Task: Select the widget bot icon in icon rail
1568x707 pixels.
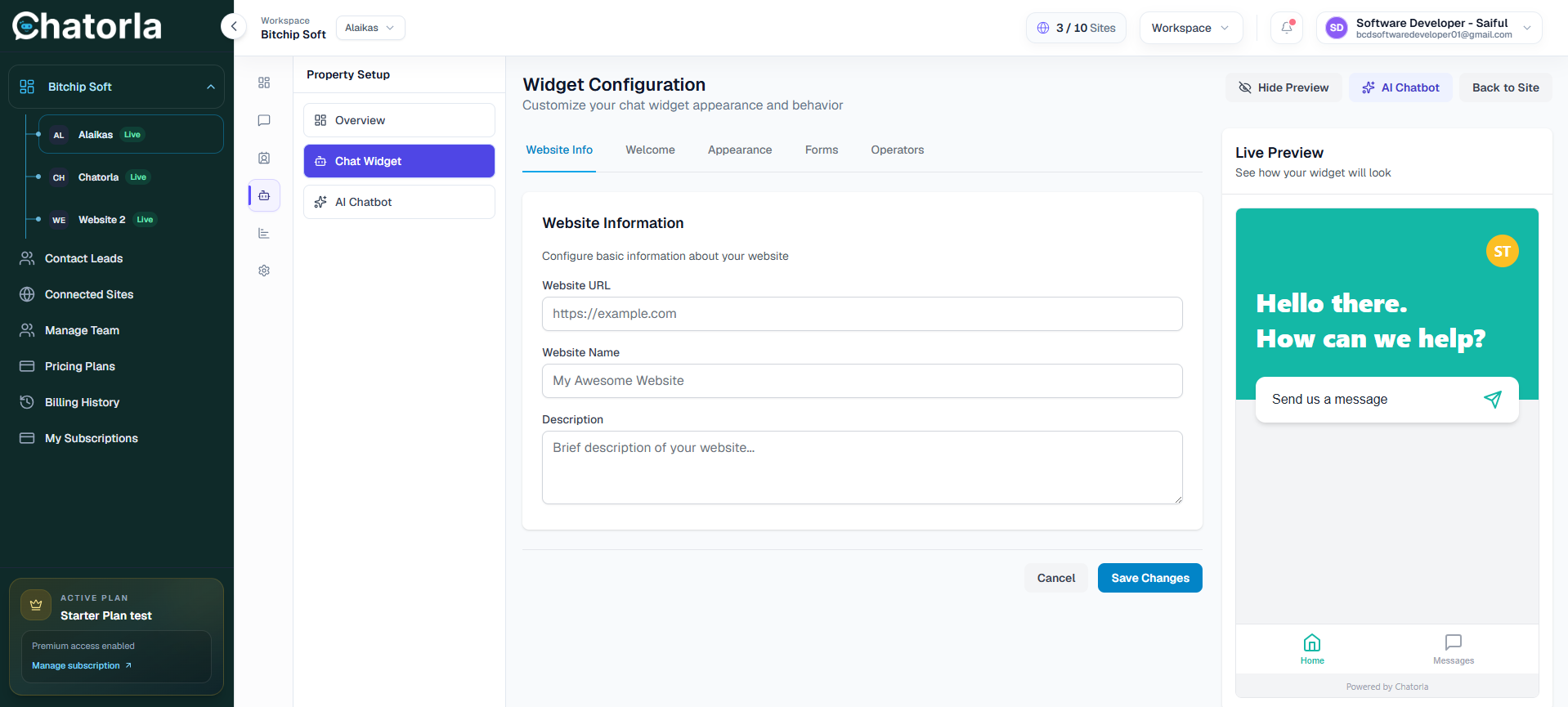Action: (264, 195)
